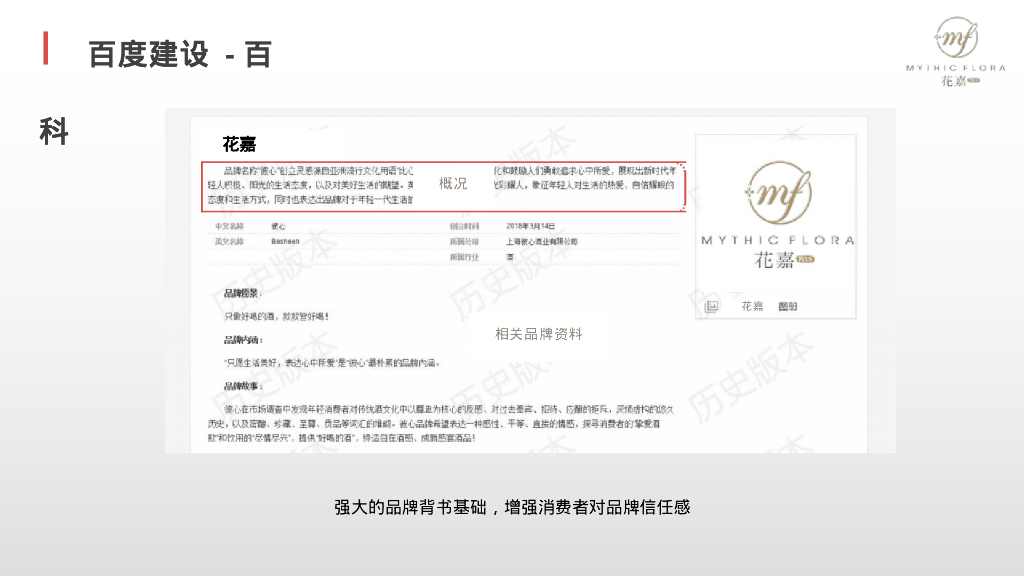
Task: Click the 英文名称 field label
Action: coord(229,242)
